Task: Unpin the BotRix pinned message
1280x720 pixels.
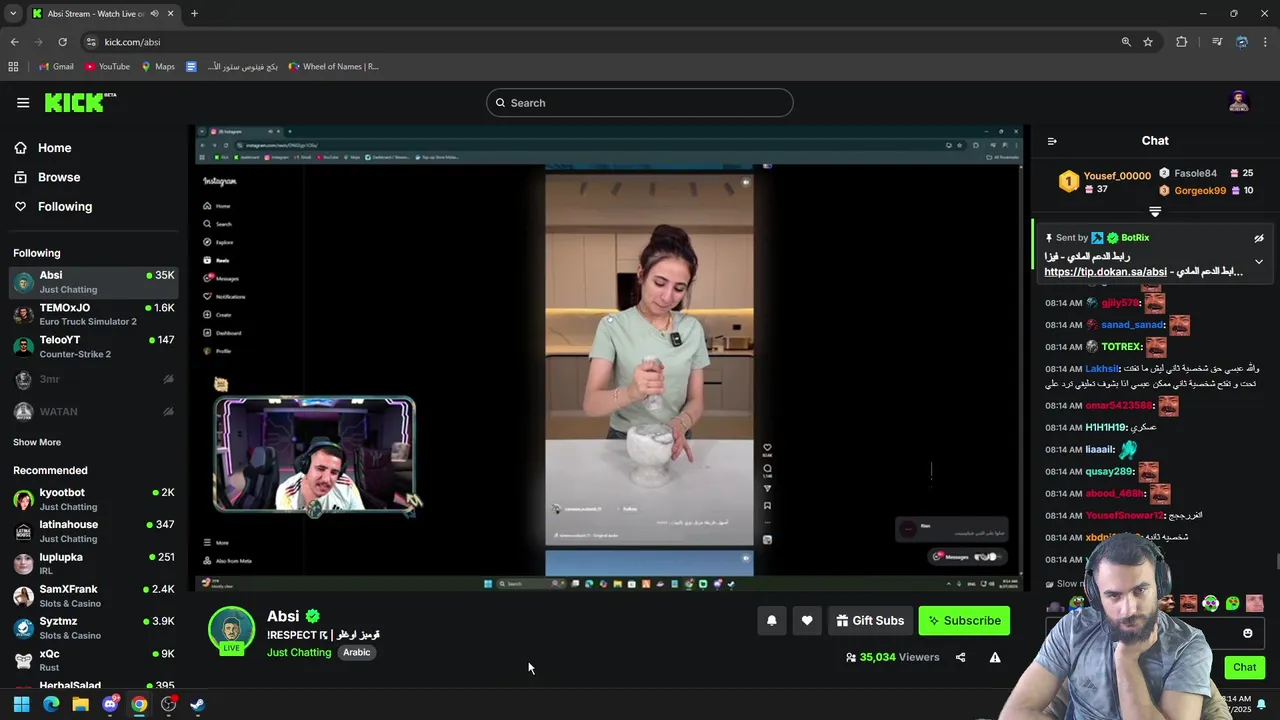Action: tap(1259, 238)
